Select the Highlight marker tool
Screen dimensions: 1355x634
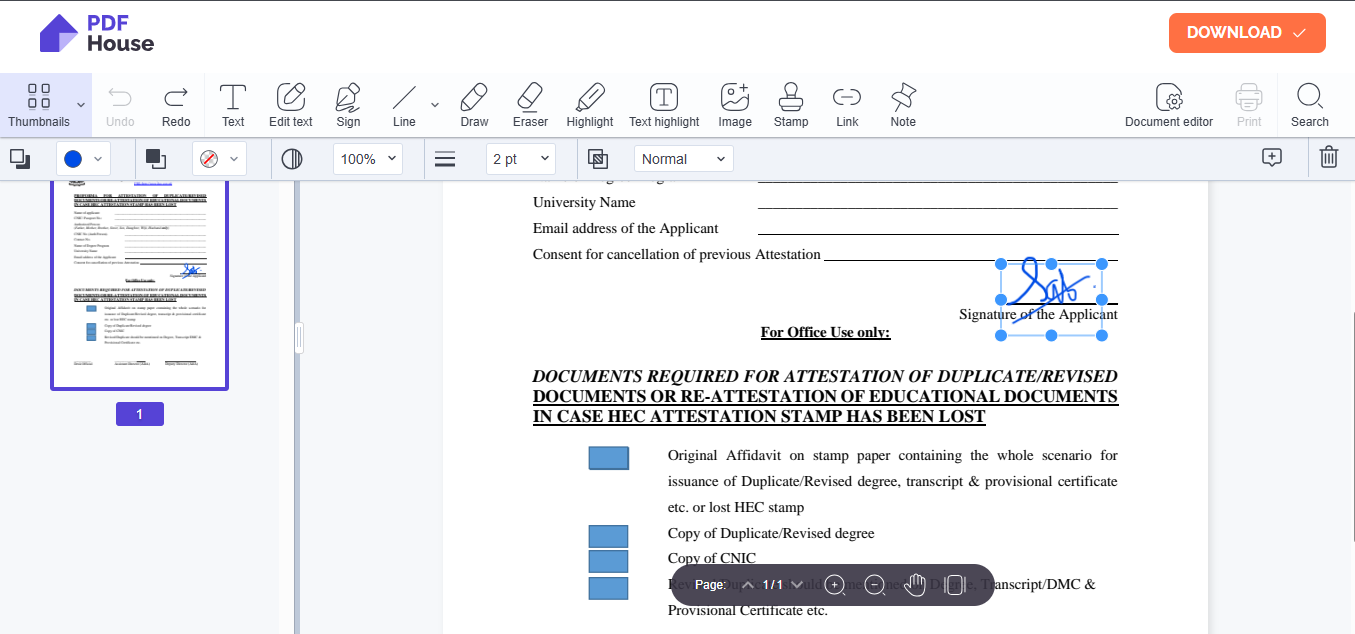tap(590, 105)
